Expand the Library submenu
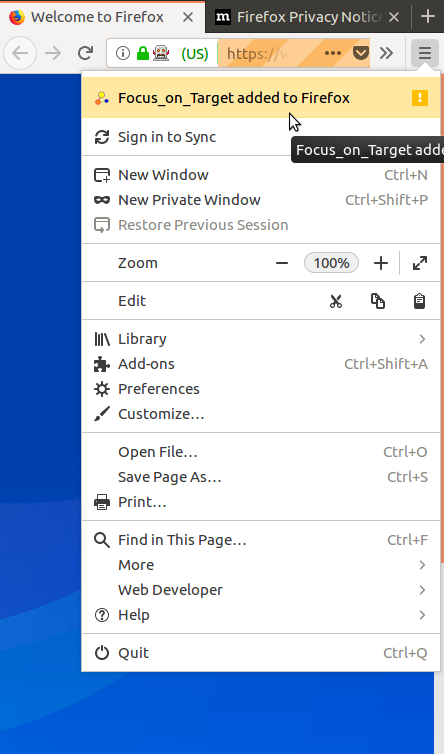The height and width of the screenshot is (754, 444). [261, 339]
